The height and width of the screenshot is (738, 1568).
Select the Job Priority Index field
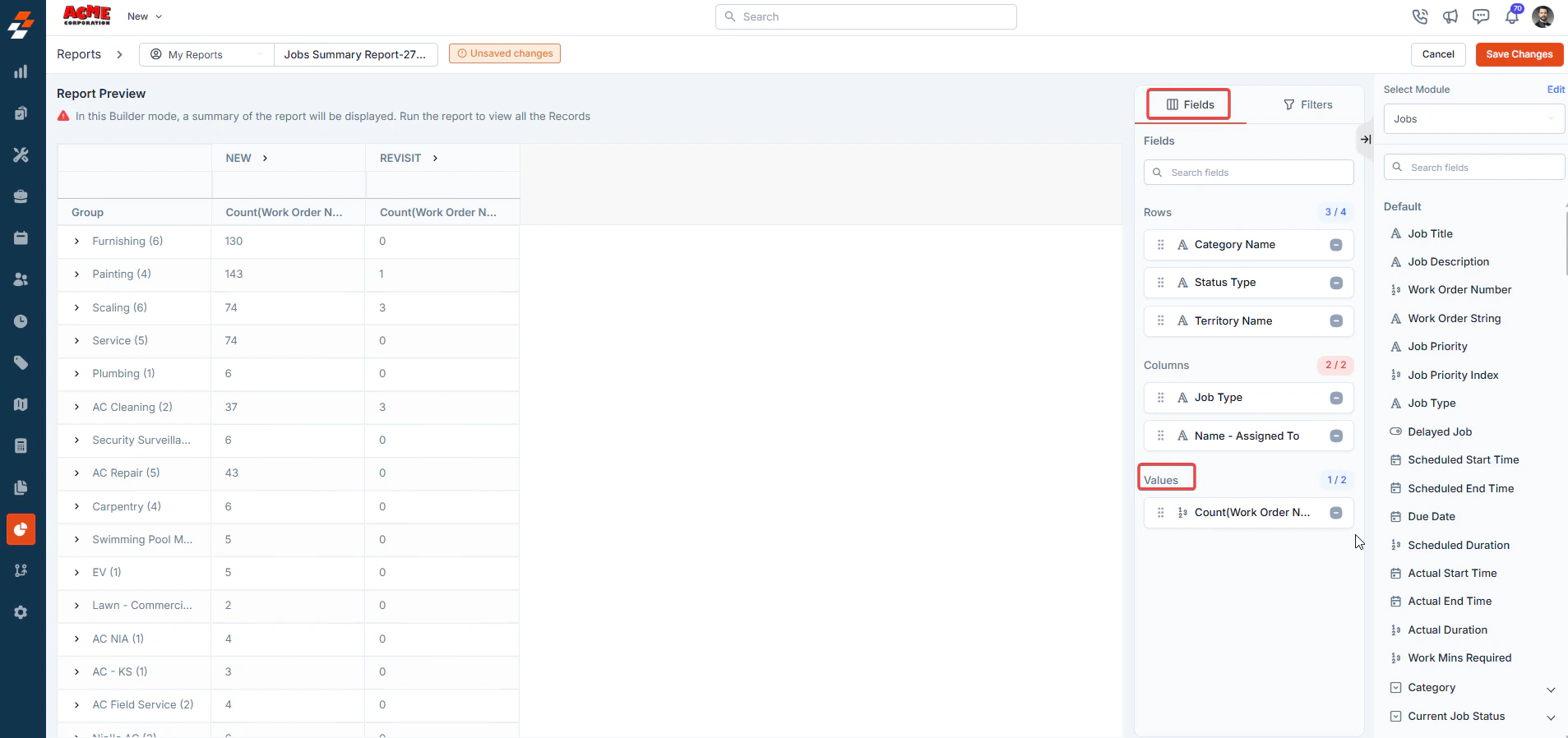[x=1453, y=376]
